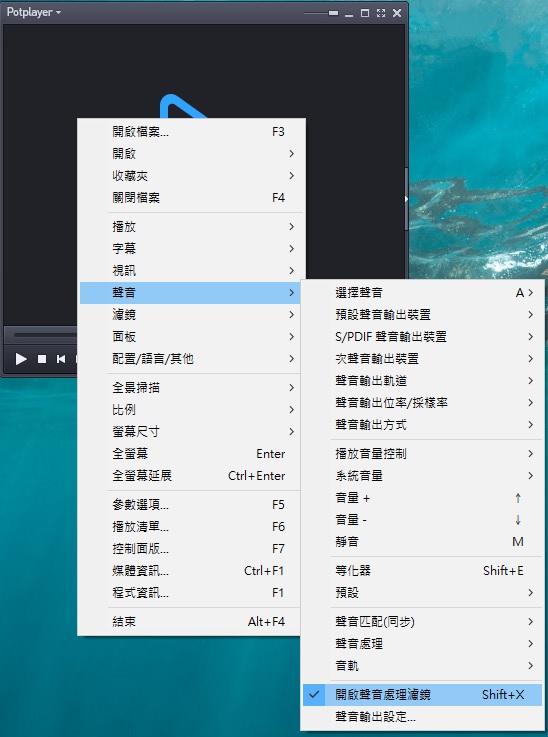The image size is (548, 737).
Task: Expand the 視訊 submenu
Action: [x=190, y=271]
